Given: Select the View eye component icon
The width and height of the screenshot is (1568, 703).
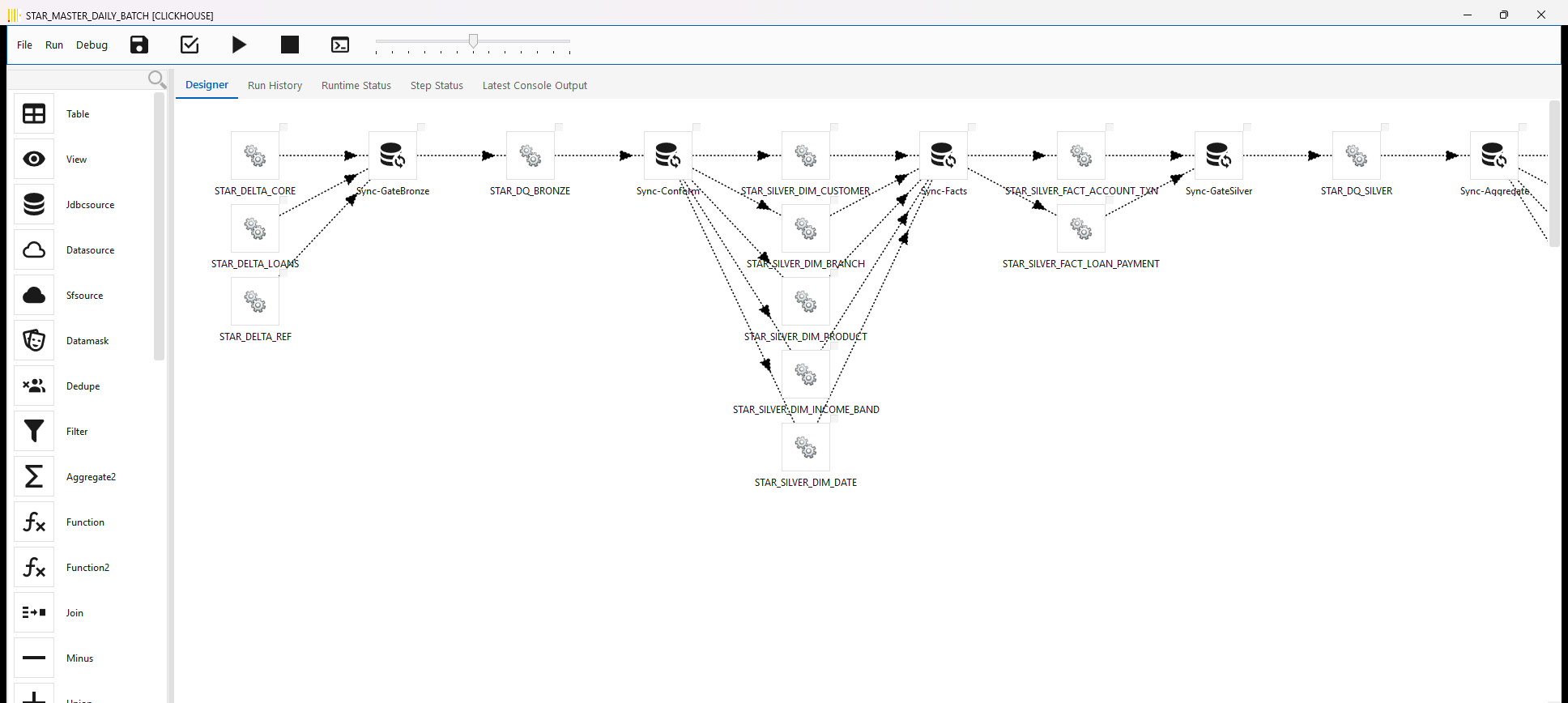Looking at the screenshot, I should [x=34, y=160].
